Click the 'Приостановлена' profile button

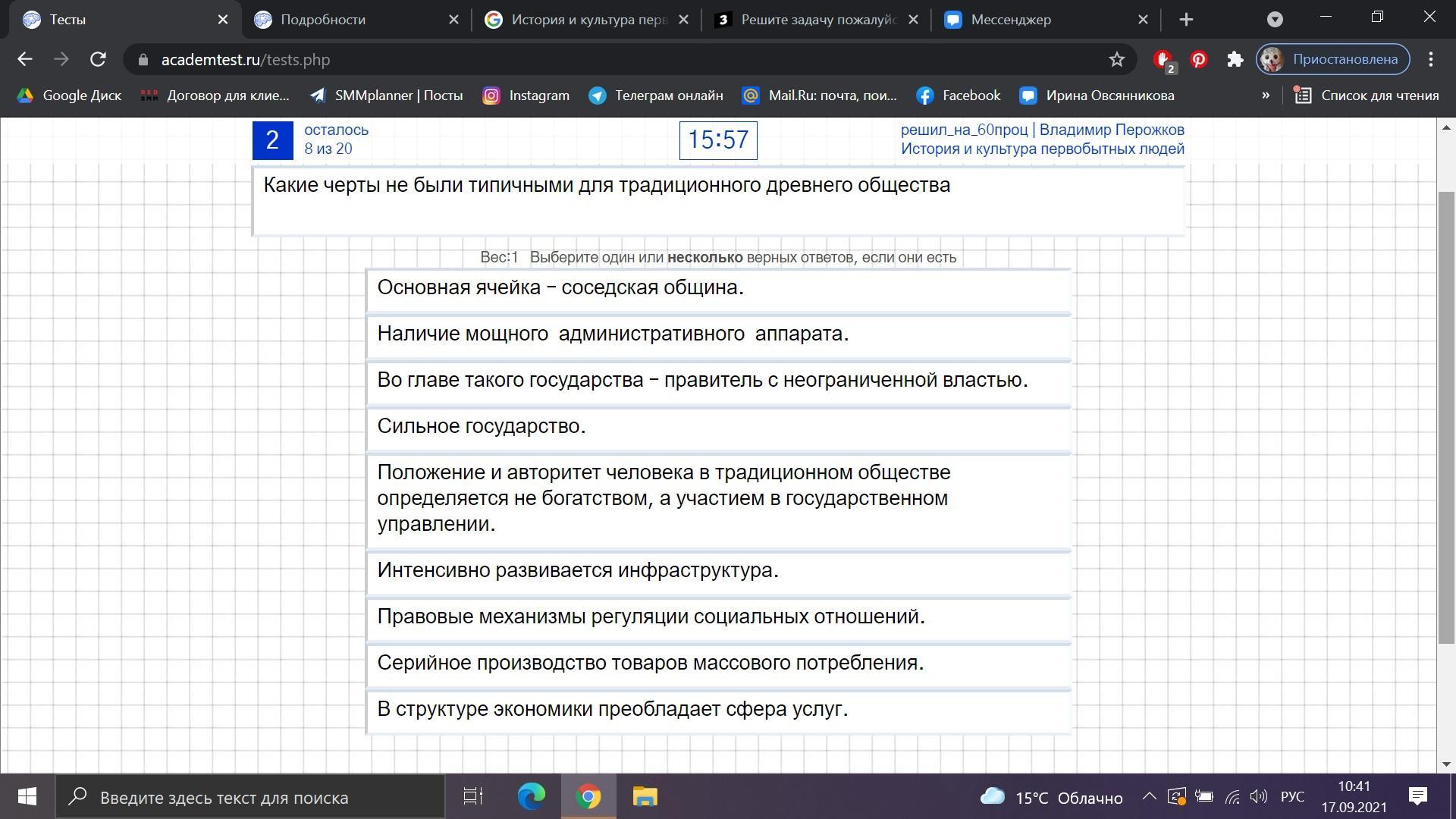pyautogui.click(x=1332, y=59)
